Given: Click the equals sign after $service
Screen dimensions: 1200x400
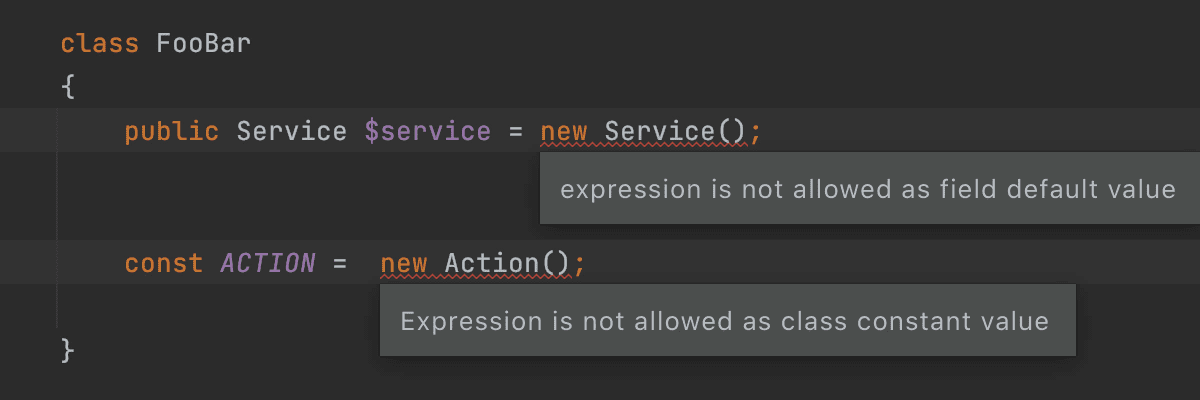Looking at the screenshot, I should (x=516, y=132).
